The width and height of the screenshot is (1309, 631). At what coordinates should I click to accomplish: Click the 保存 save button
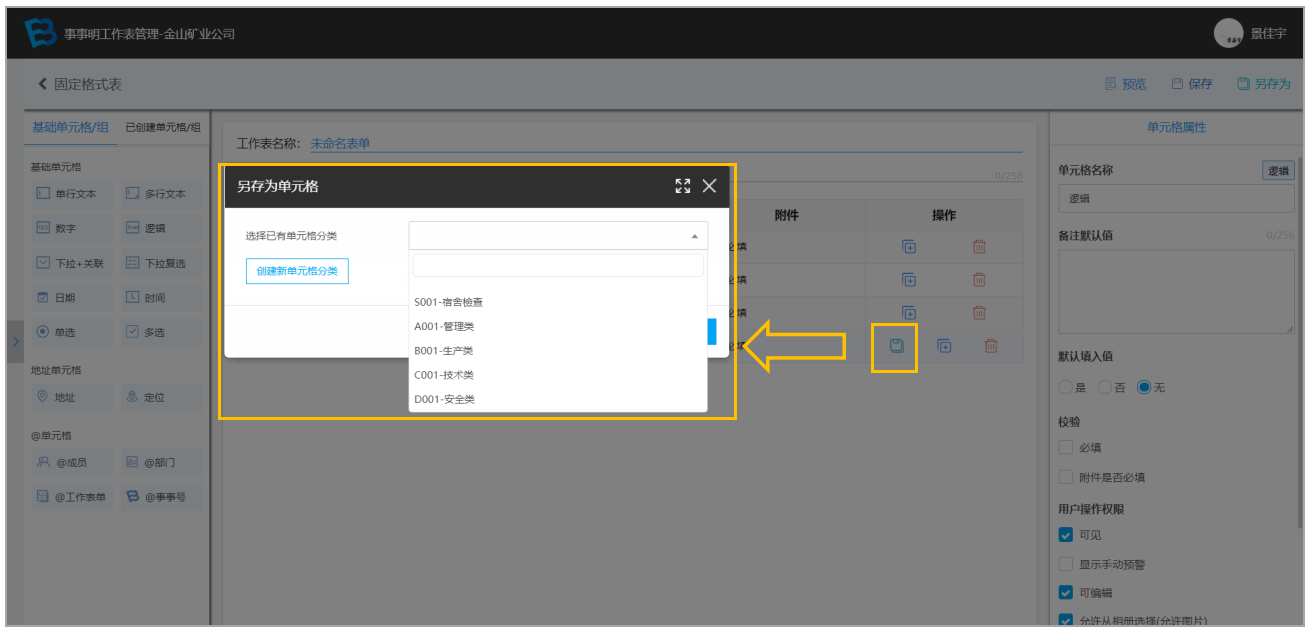[x=1192, y=84]
